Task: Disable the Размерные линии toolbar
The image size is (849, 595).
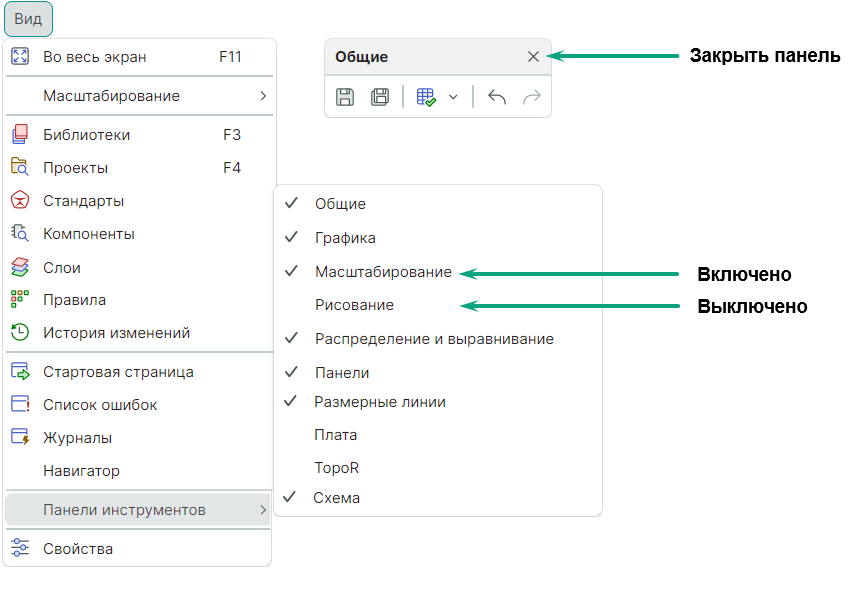Action: 380,402
